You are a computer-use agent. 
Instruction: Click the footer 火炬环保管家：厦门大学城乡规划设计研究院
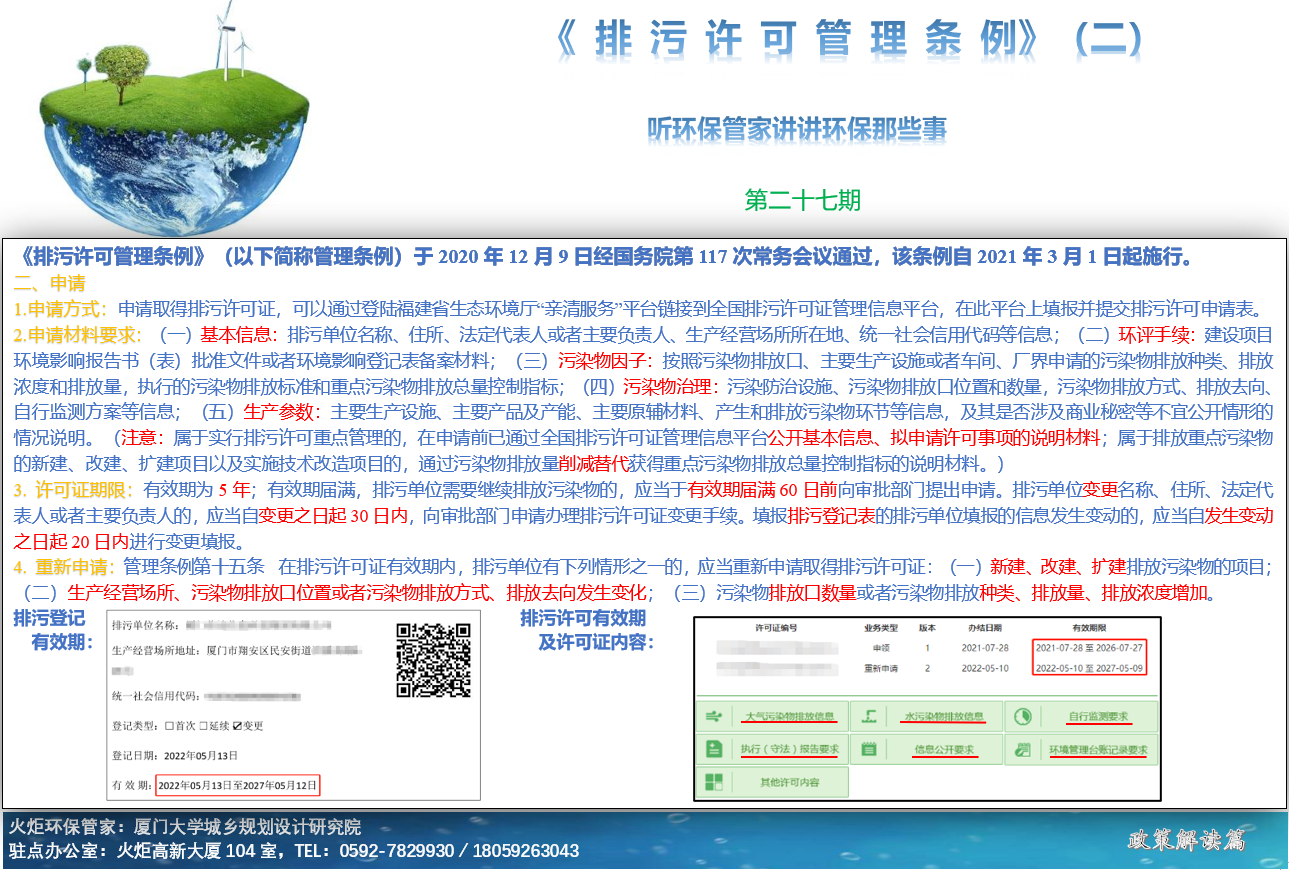185,828
